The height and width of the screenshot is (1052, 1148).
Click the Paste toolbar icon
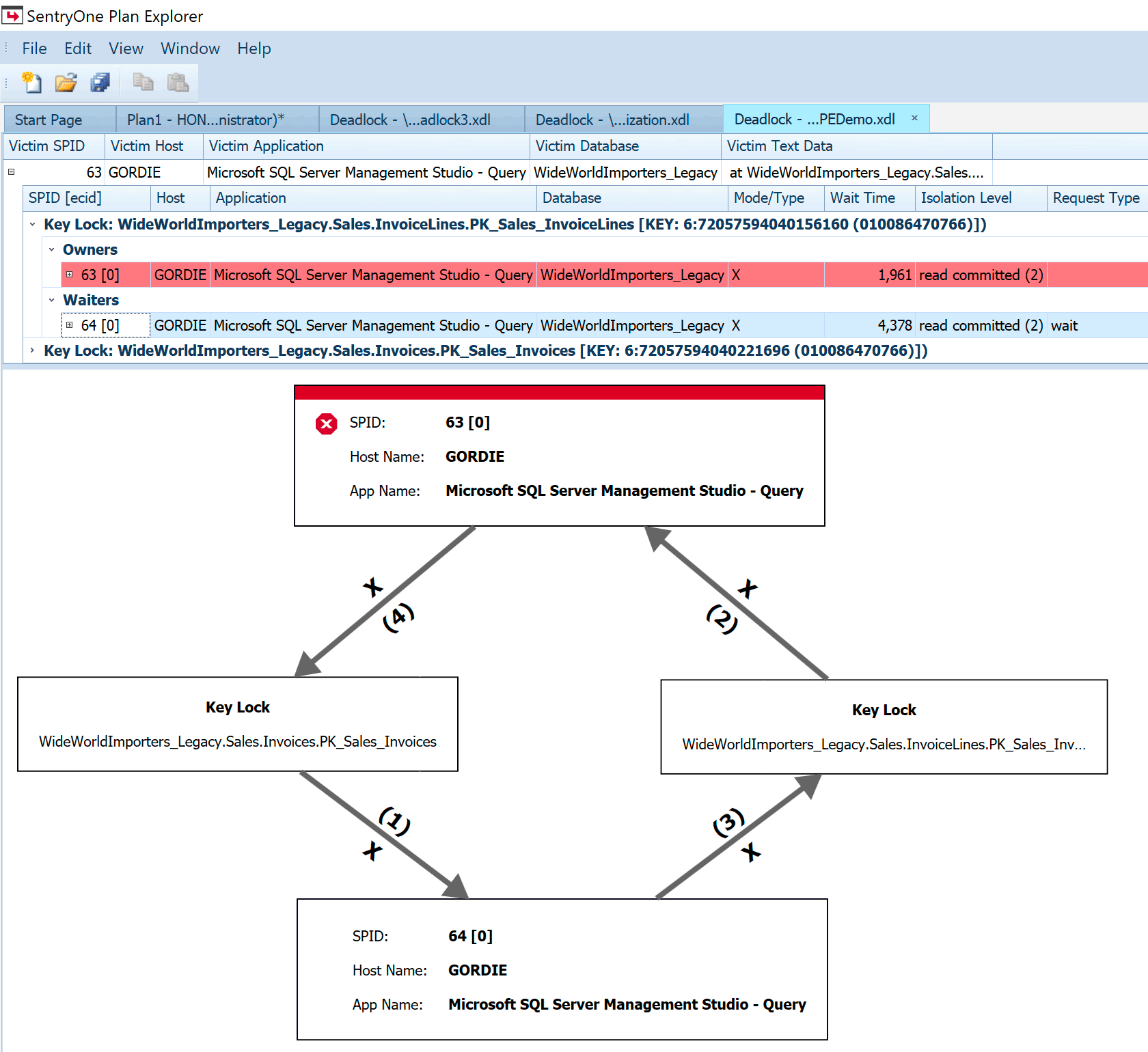[178, 83]
